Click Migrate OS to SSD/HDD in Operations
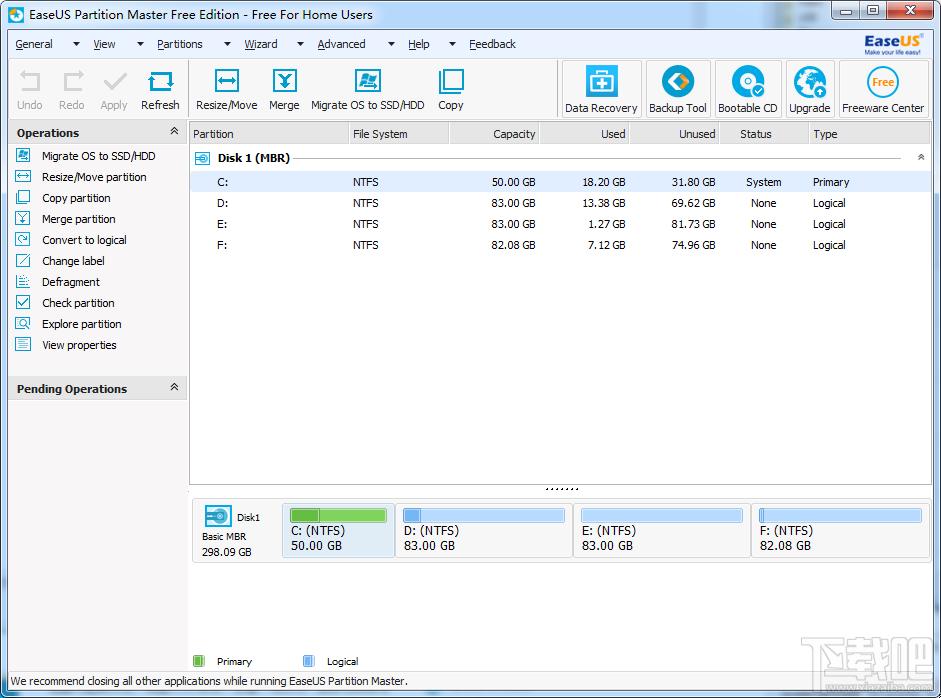 point(98,156)
